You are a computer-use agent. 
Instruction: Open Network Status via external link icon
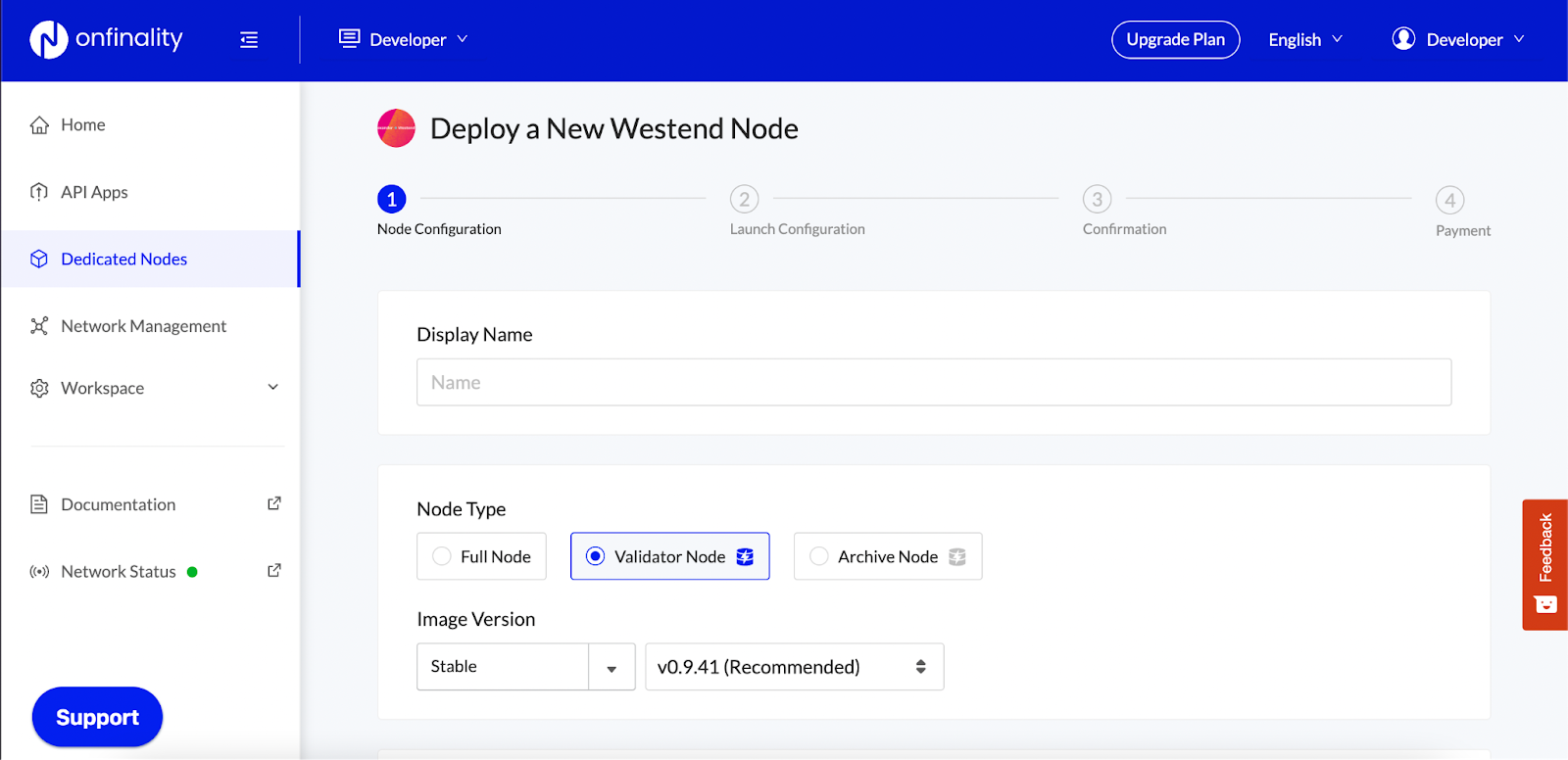coord(274,570)
